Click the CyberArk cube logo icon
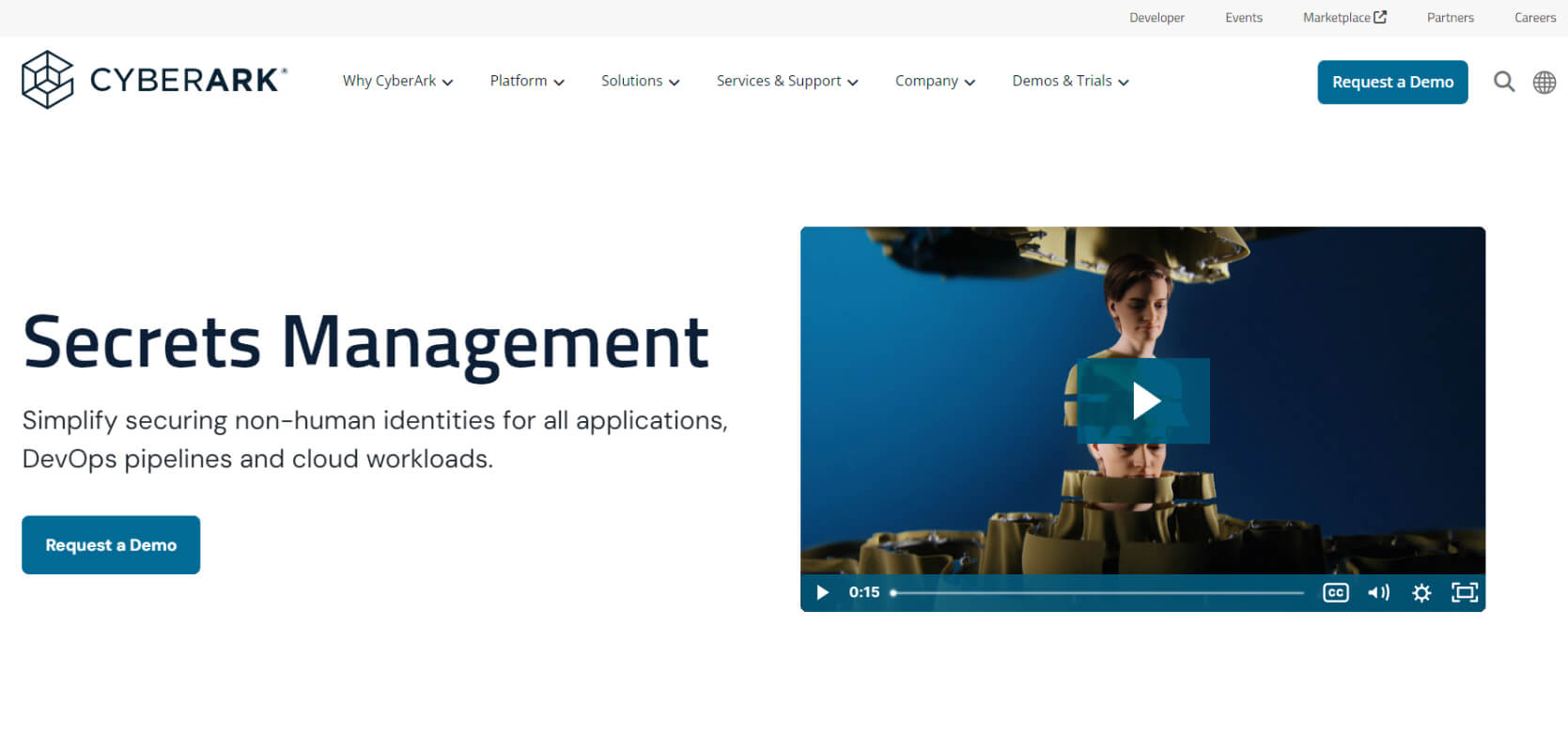Viewport: 1568px width, 752px height. tap(47, 80)
